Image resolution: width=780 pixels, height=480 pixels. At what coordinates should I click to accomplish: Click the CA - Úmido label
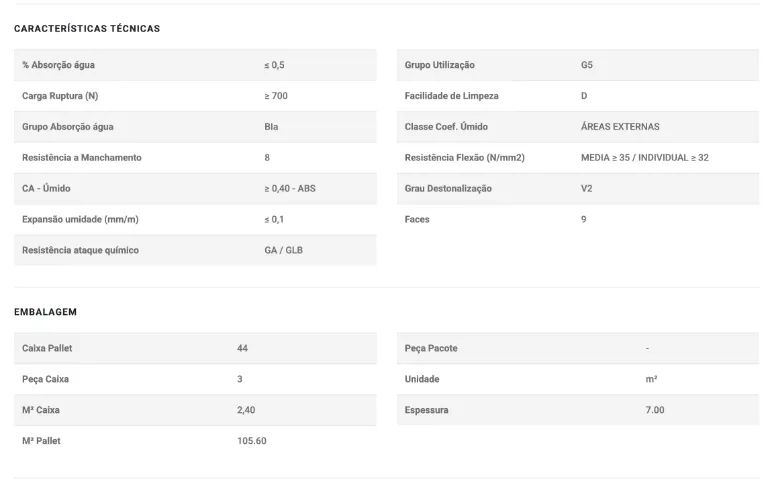click(46, 188)
